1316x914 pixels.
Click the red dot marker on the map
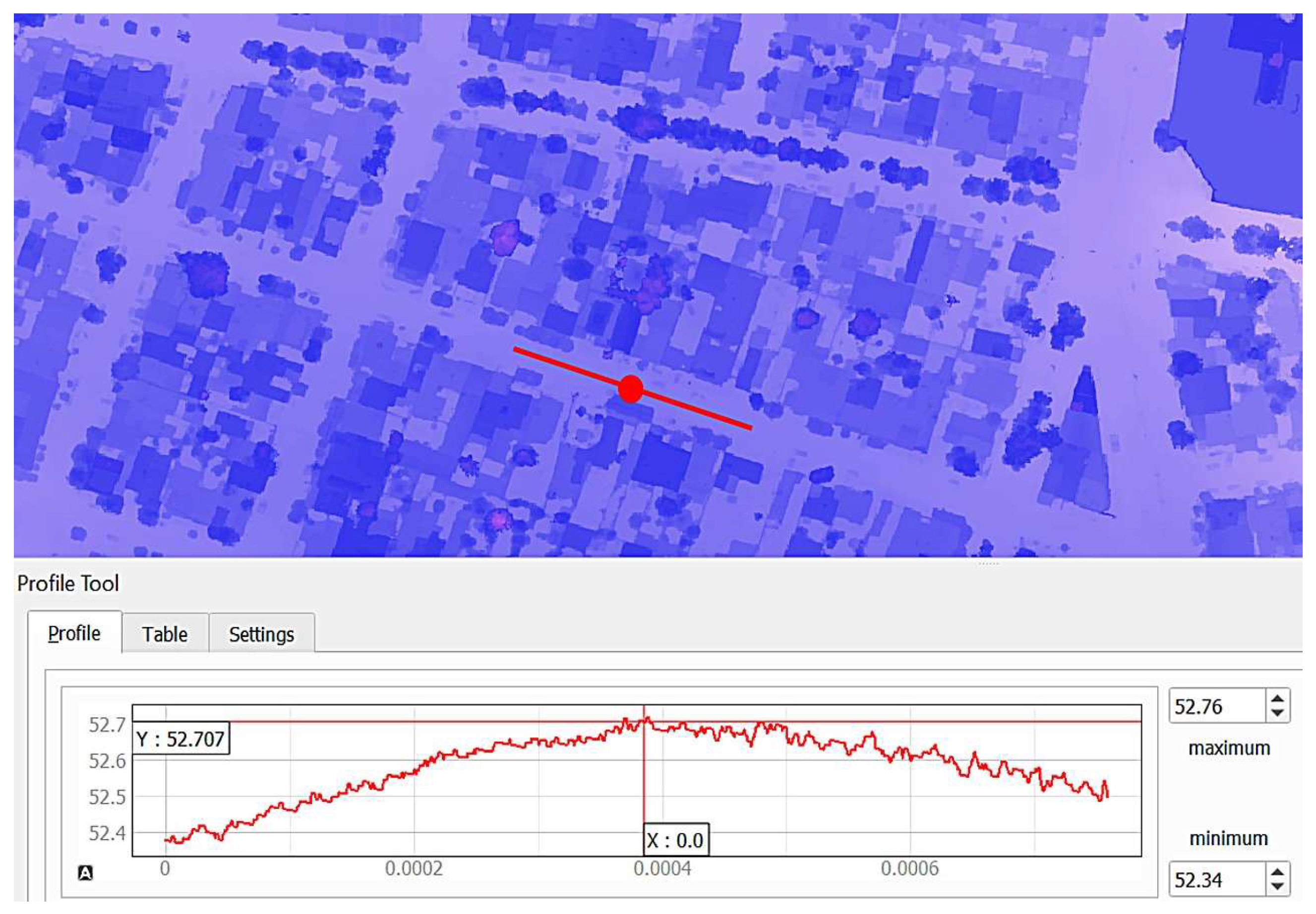coord(630,389)
